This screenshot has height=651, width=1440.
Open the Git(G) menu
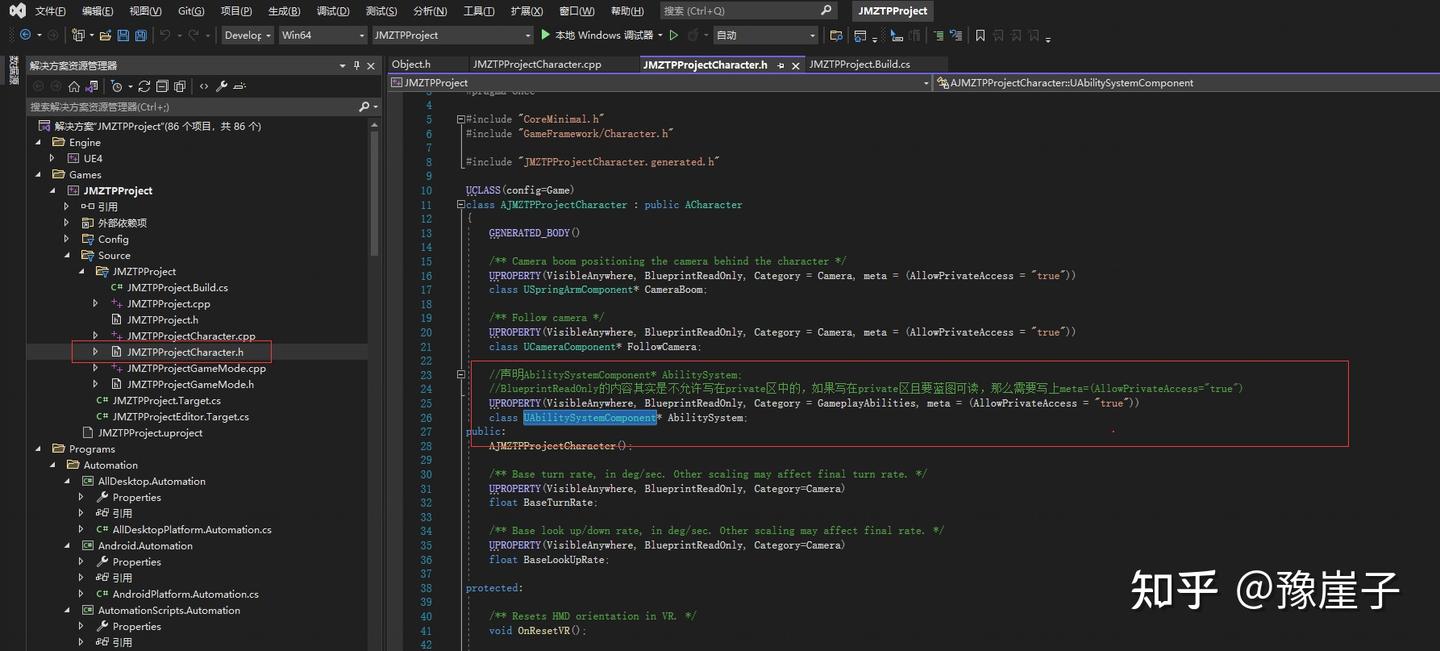(x=190, y=11)
